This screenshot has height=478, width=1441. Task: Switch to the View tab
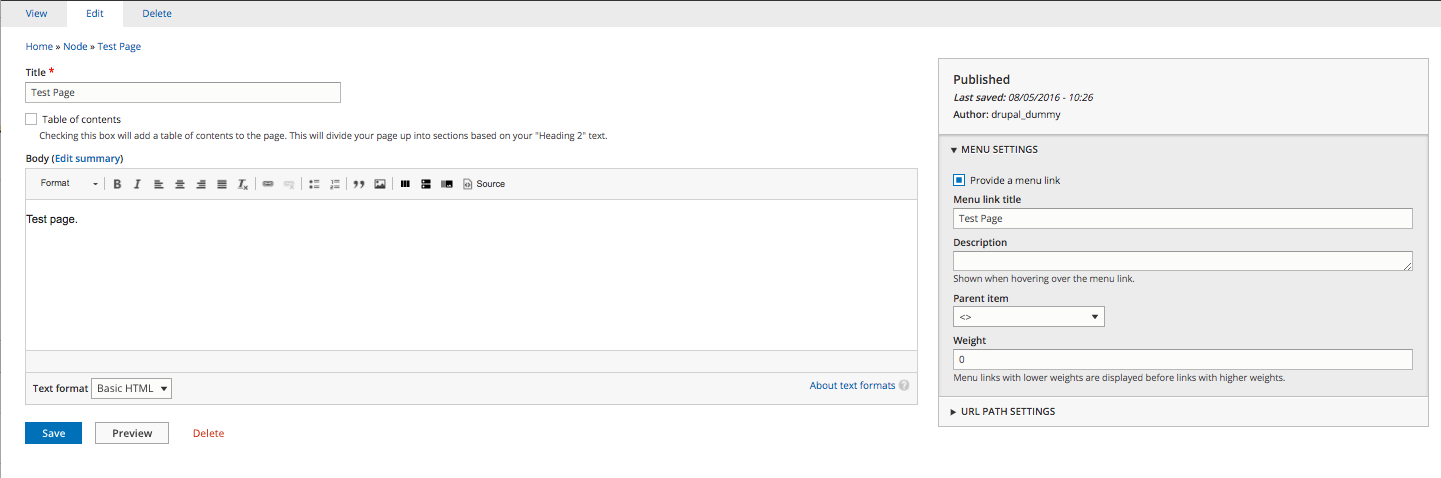36,13
